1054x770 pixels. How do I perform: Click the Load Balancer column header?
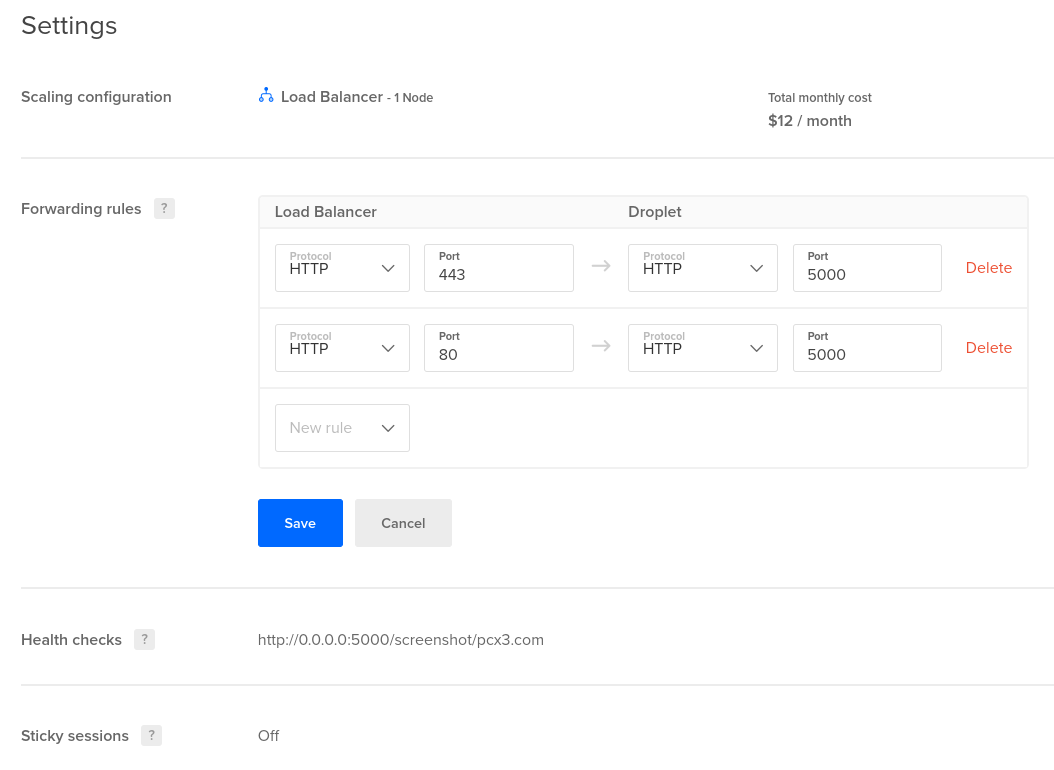click(x=325, y=212)
